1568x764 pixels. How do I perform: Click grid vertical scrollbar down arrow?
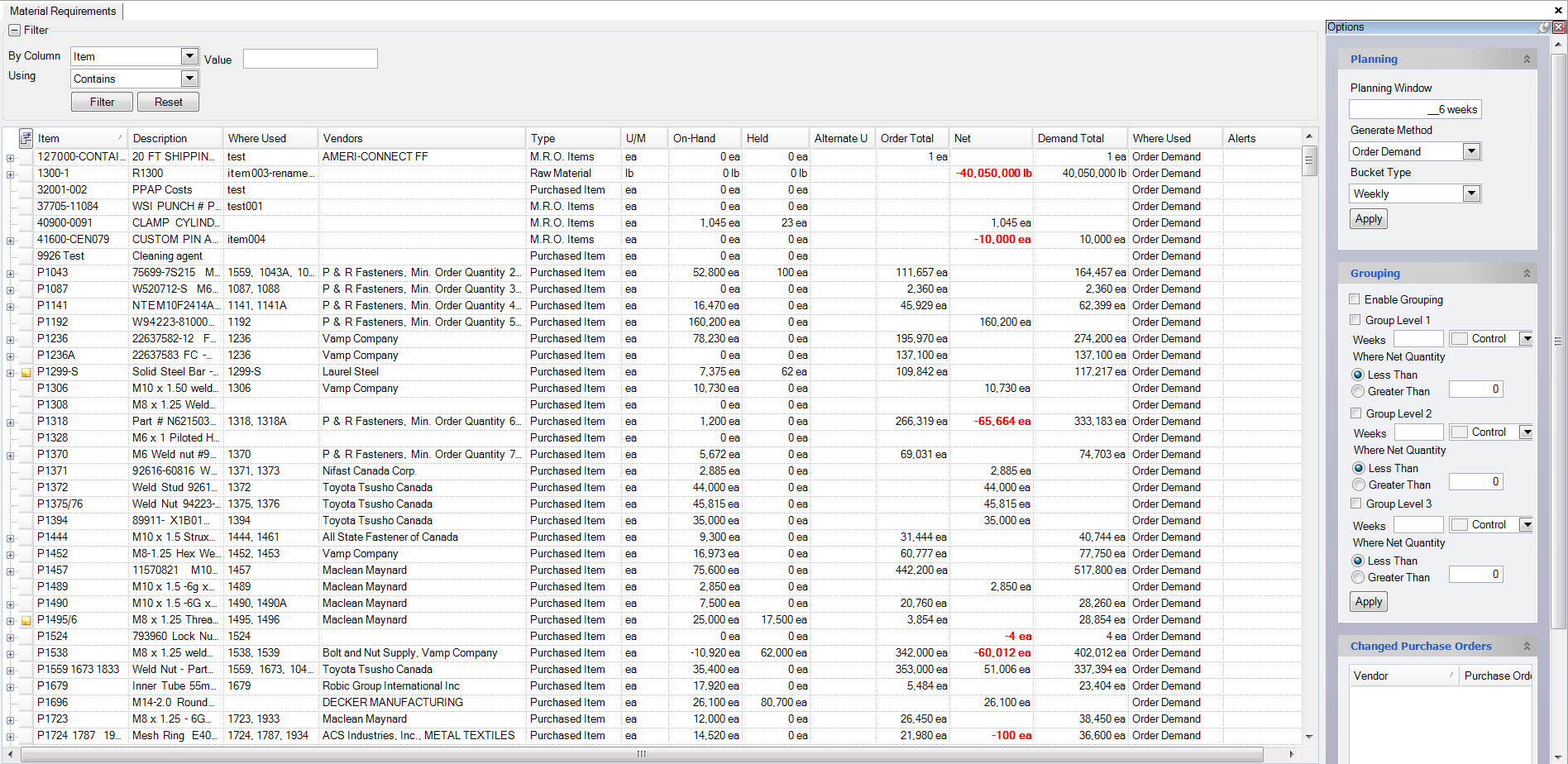pyautogui.click(x=1308, y=737)
